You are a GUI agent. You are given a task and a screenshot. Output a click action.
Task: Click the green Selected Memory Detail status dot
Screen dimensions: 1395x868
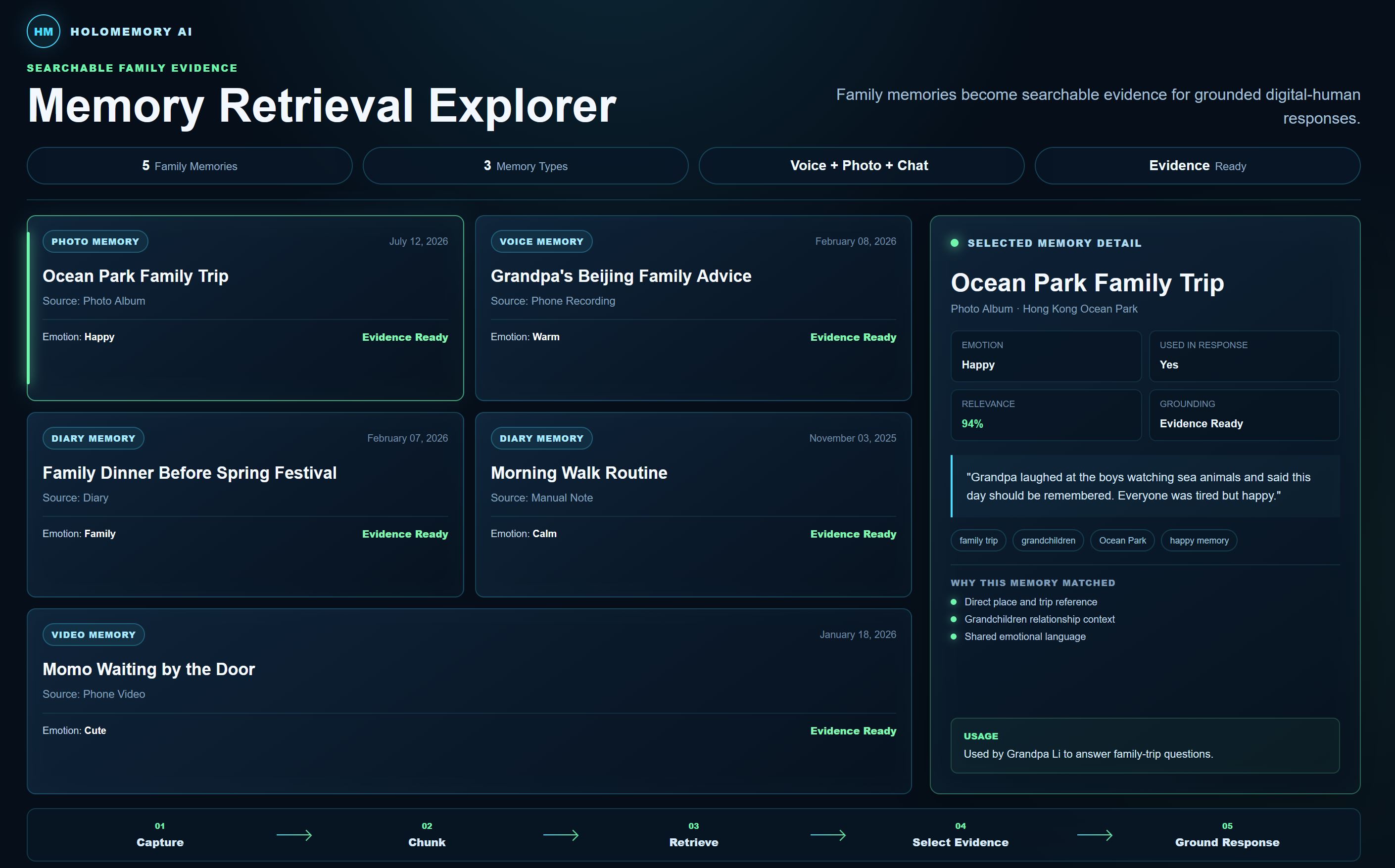click(x=955, y=243)
